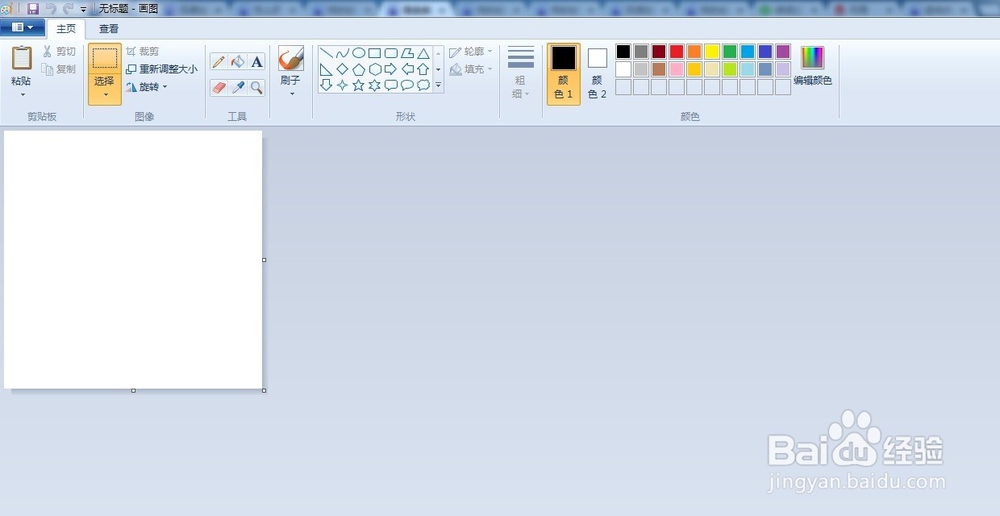
Task: Choose the right triangle shape
Action: 327,69
